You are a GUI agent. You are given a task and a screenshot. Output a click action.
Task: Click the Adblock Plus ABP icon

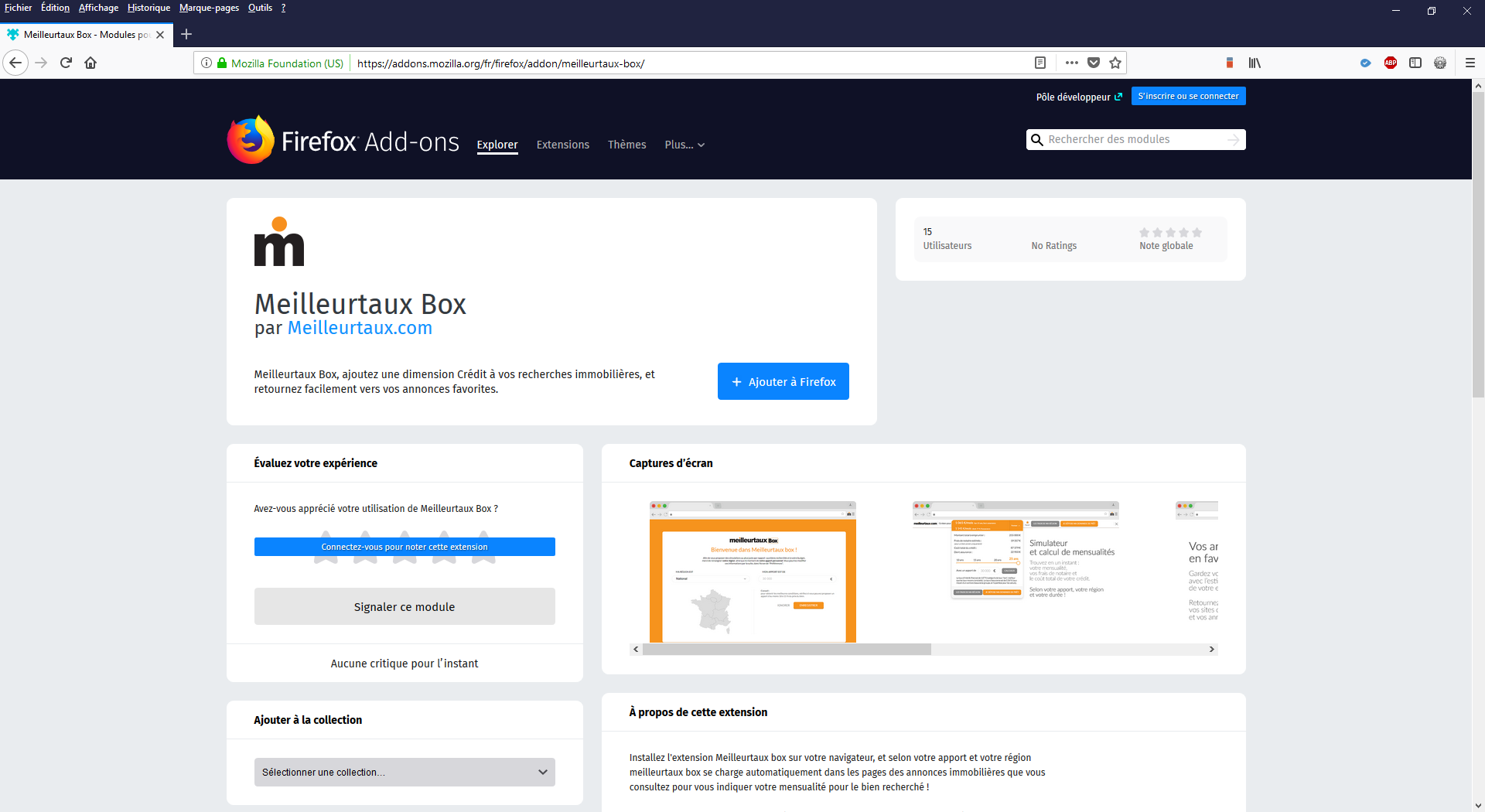(1391, 63)
